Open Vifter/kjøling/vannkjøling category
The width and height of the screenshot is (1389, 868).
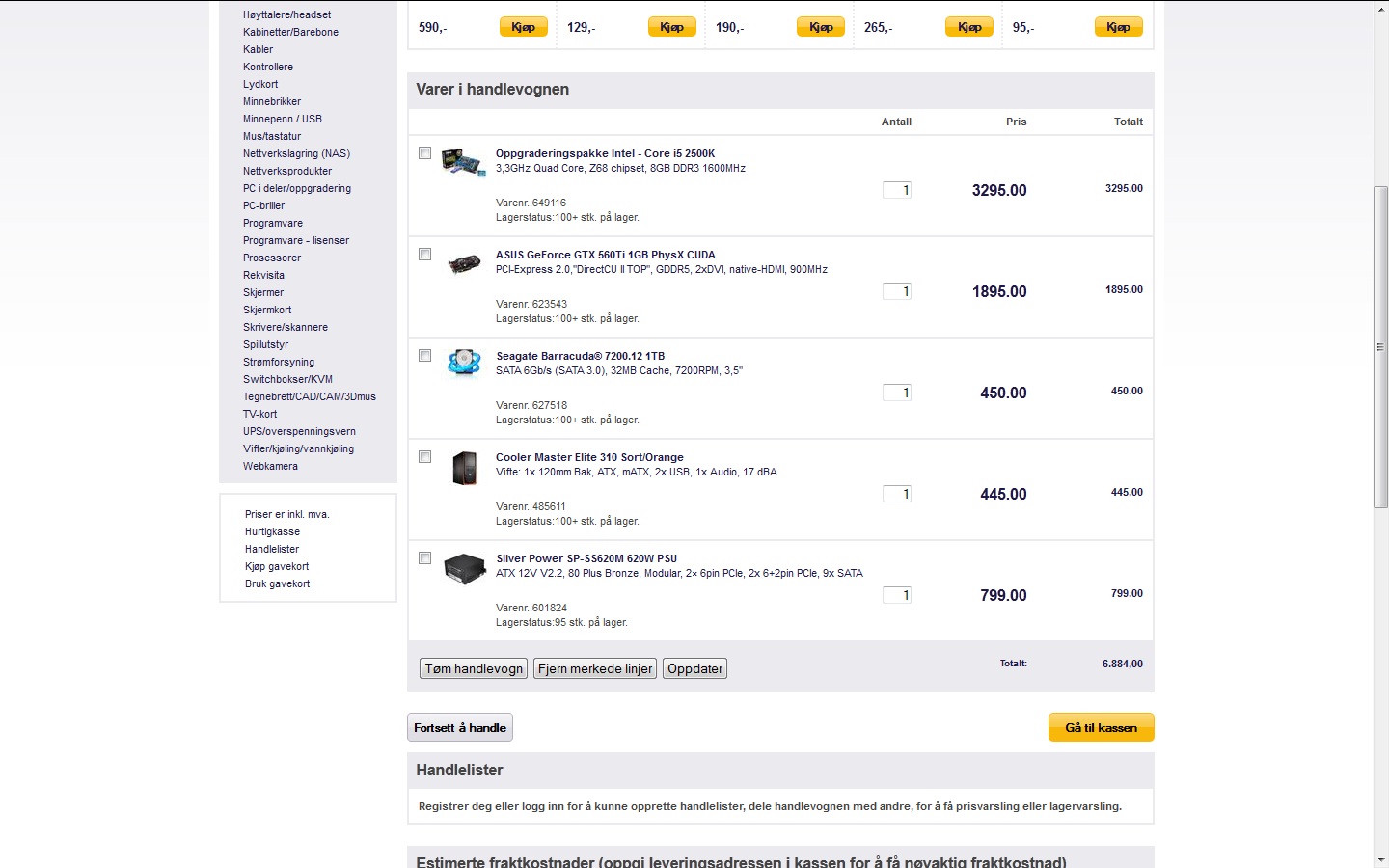pyautogui.click(x=298, y=448)
